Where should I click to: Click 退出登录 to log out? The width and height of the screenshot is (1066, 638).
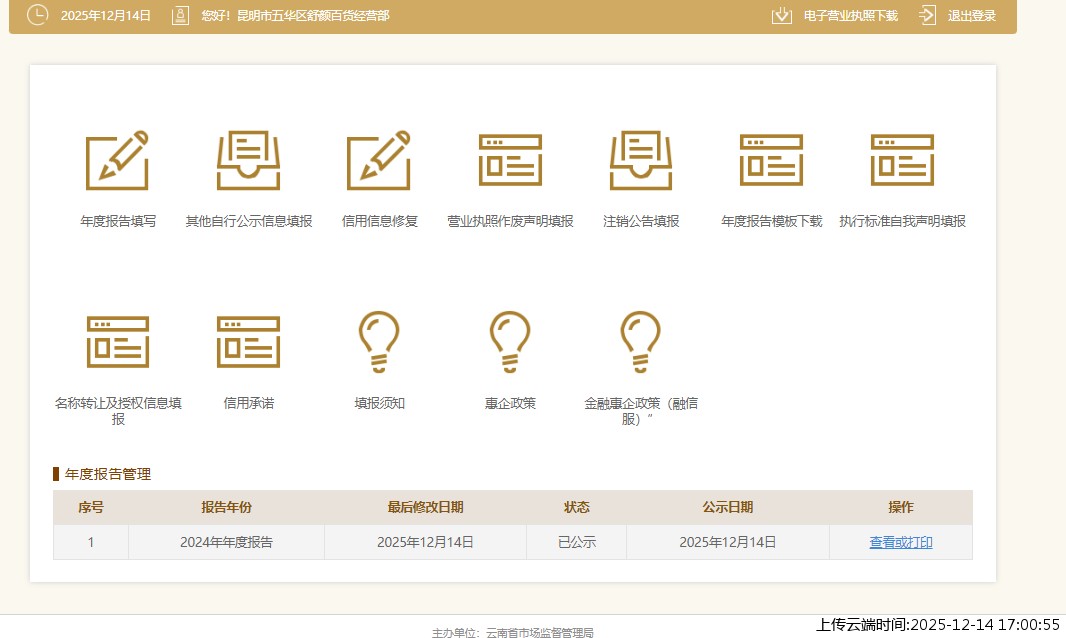[x=973, y=15]
